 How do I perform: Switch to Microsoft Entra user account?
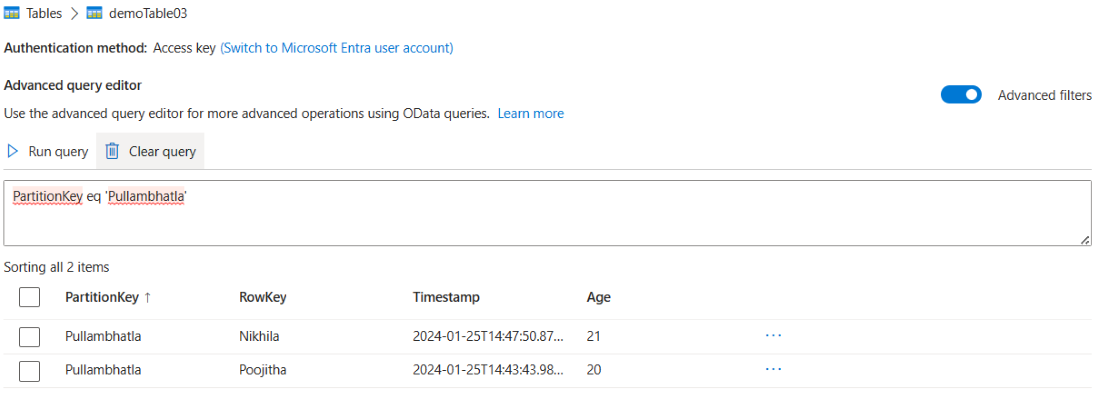tap(336, 47)
